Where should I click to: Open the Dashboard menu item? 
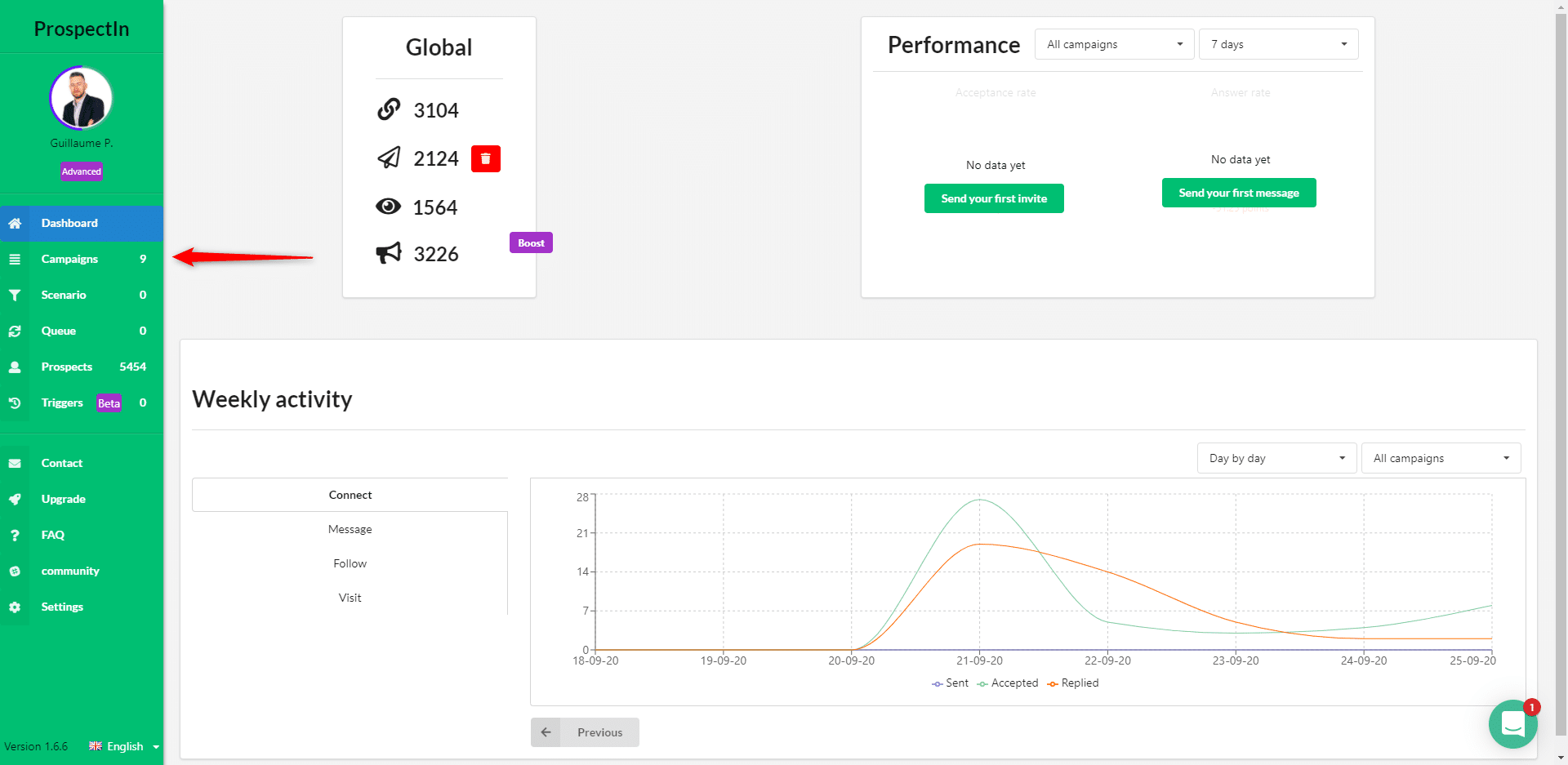(82, 223)
